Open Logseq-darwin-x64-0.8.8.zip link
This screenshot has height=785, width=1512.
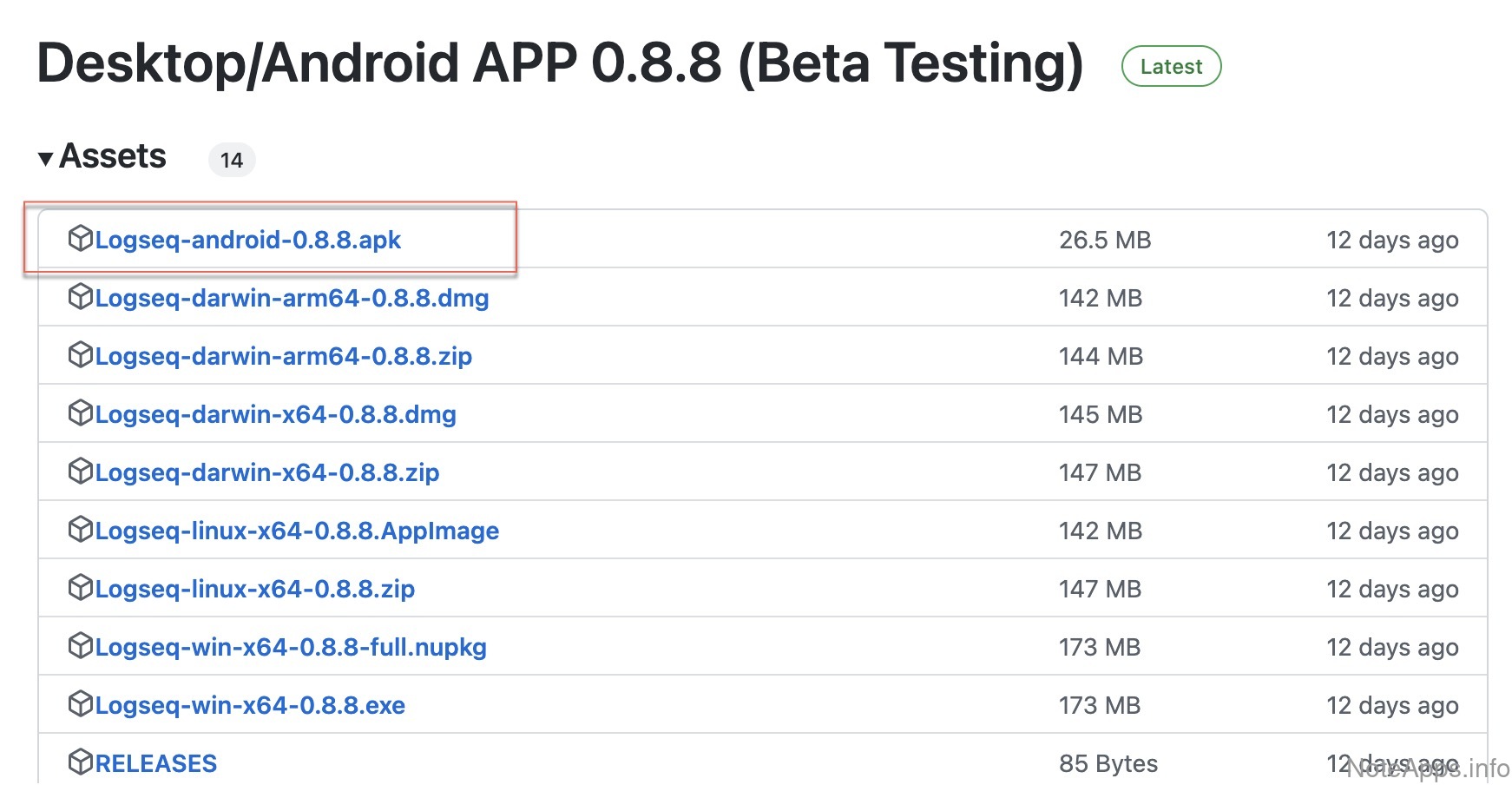click(266, 473)
